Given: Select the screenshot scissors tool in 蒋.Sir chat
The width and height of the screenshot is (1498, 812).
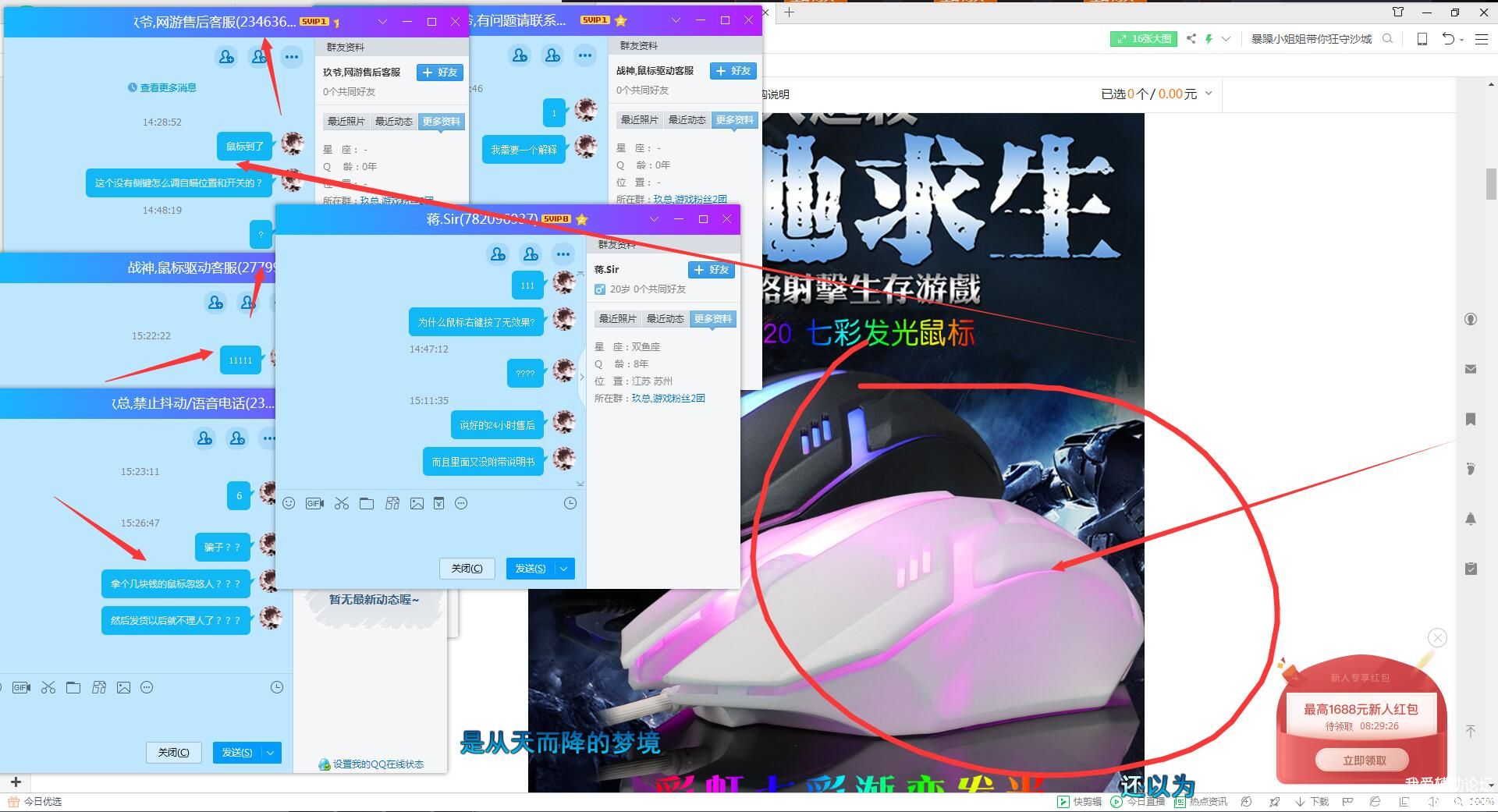Looking at the screenshot, I should (x=342, y=504).
